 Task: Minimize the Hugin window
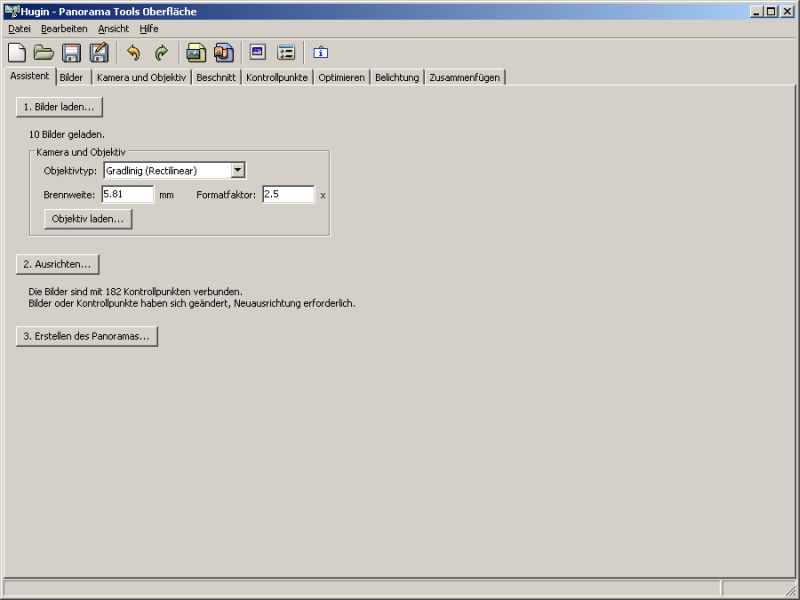757,11
